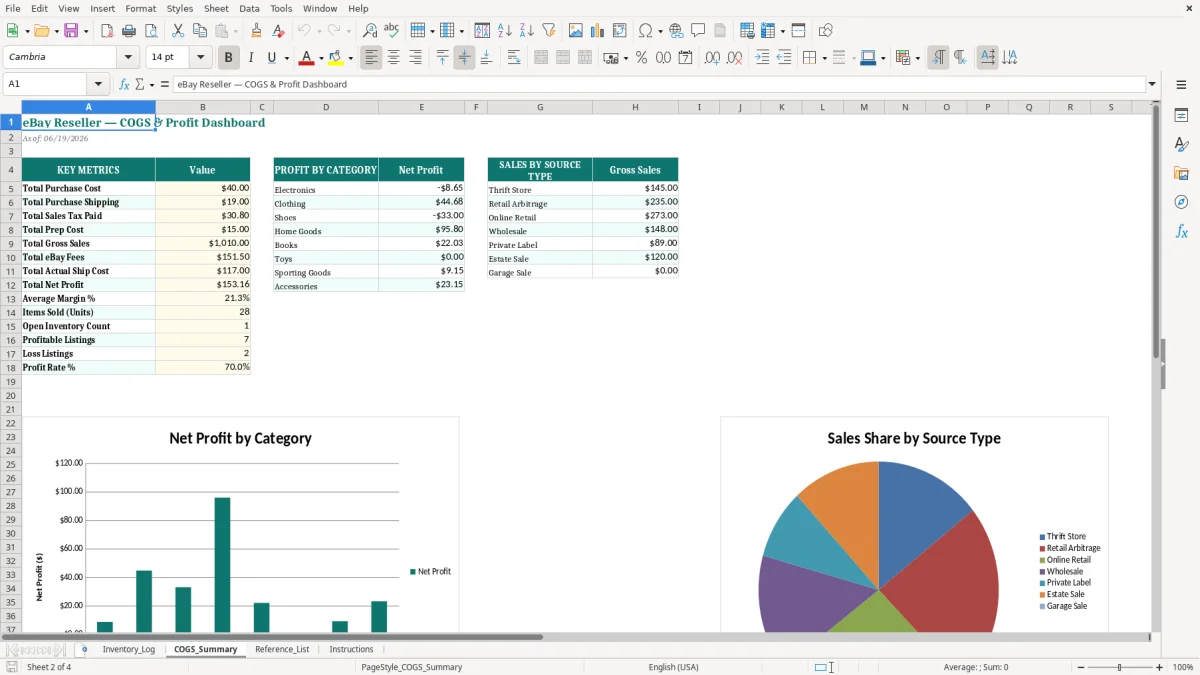The width and height of the screenshot is (1200, 675).
Task: Click the Print icon
Action: pyautogui.click(x=129, y=31)
